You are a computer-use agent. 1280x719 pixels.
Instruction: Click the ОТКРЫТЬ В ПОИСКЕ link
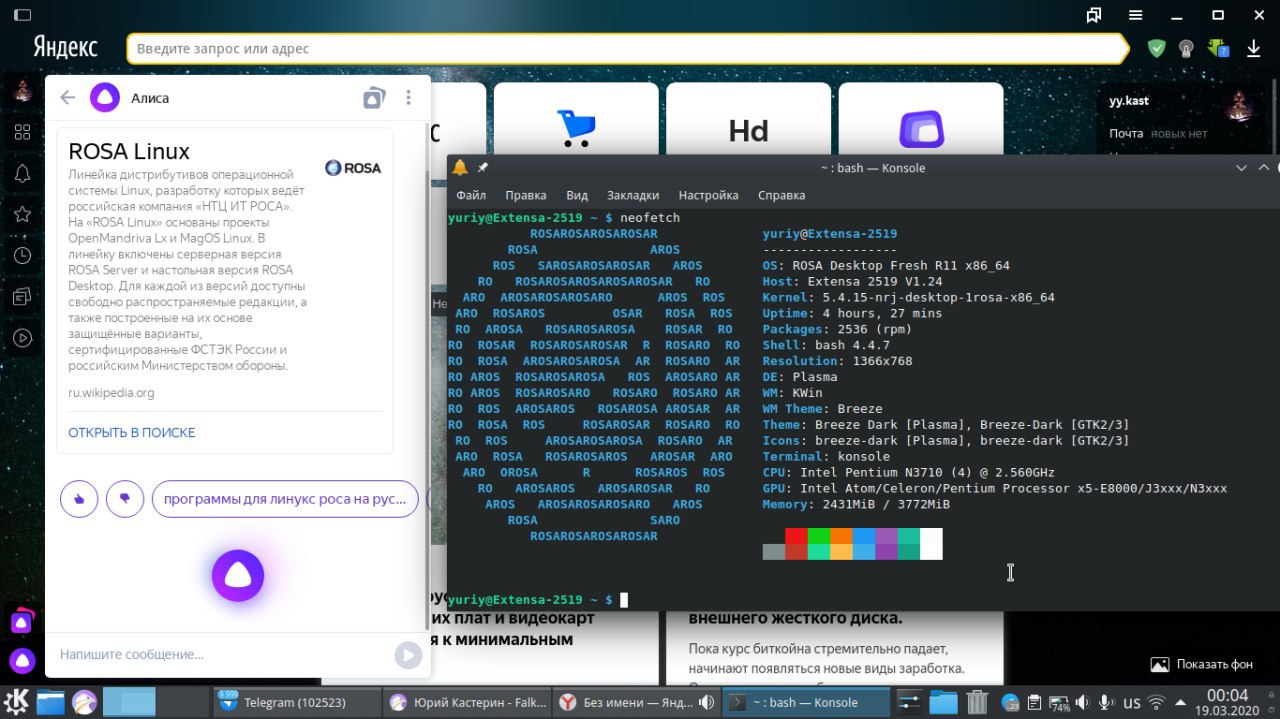[x=132, y=432]
